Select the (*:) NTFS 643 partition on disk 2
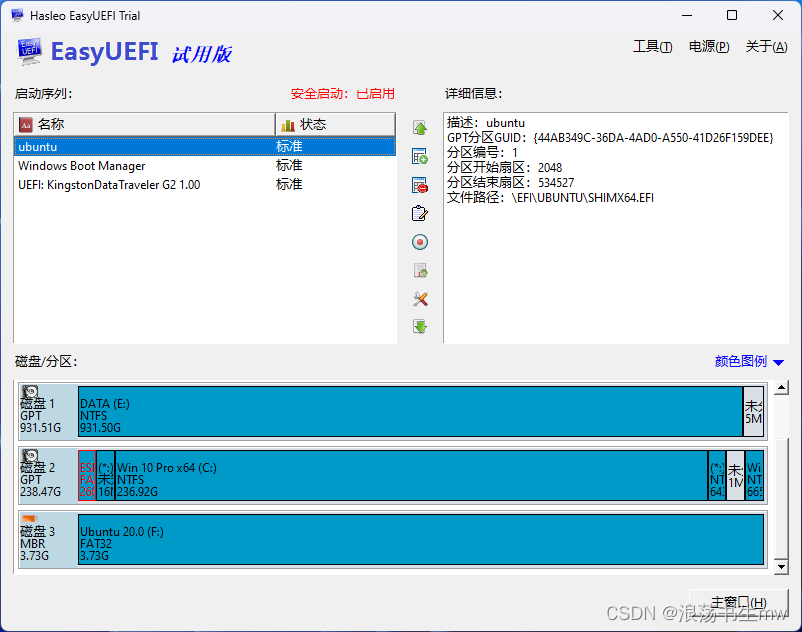Image resolution: width=802 pixels, height=632 pixels. tap(717, 475)
